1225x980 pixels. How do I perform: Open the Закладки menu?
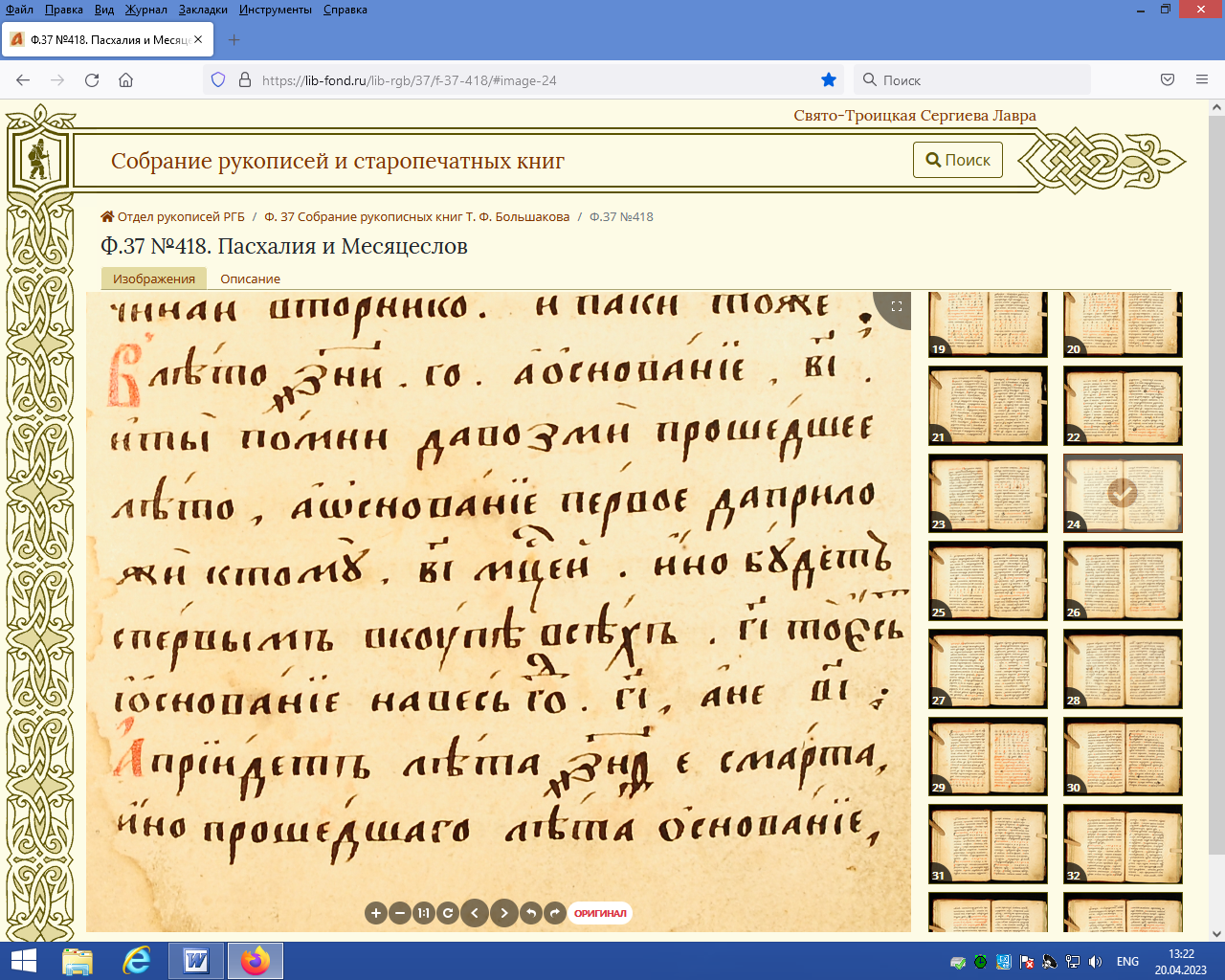pyautogui.click(x=203, y=10)
